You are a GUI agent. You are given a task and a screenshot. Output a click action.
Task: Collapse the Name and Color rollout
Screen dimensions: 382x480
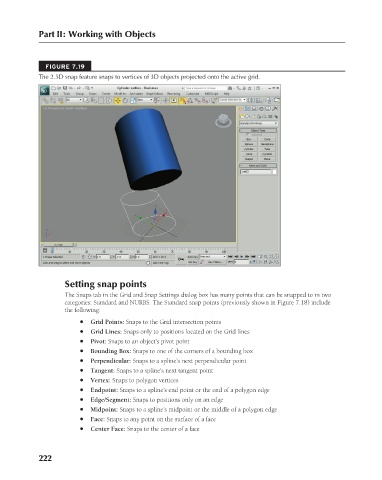258,166
